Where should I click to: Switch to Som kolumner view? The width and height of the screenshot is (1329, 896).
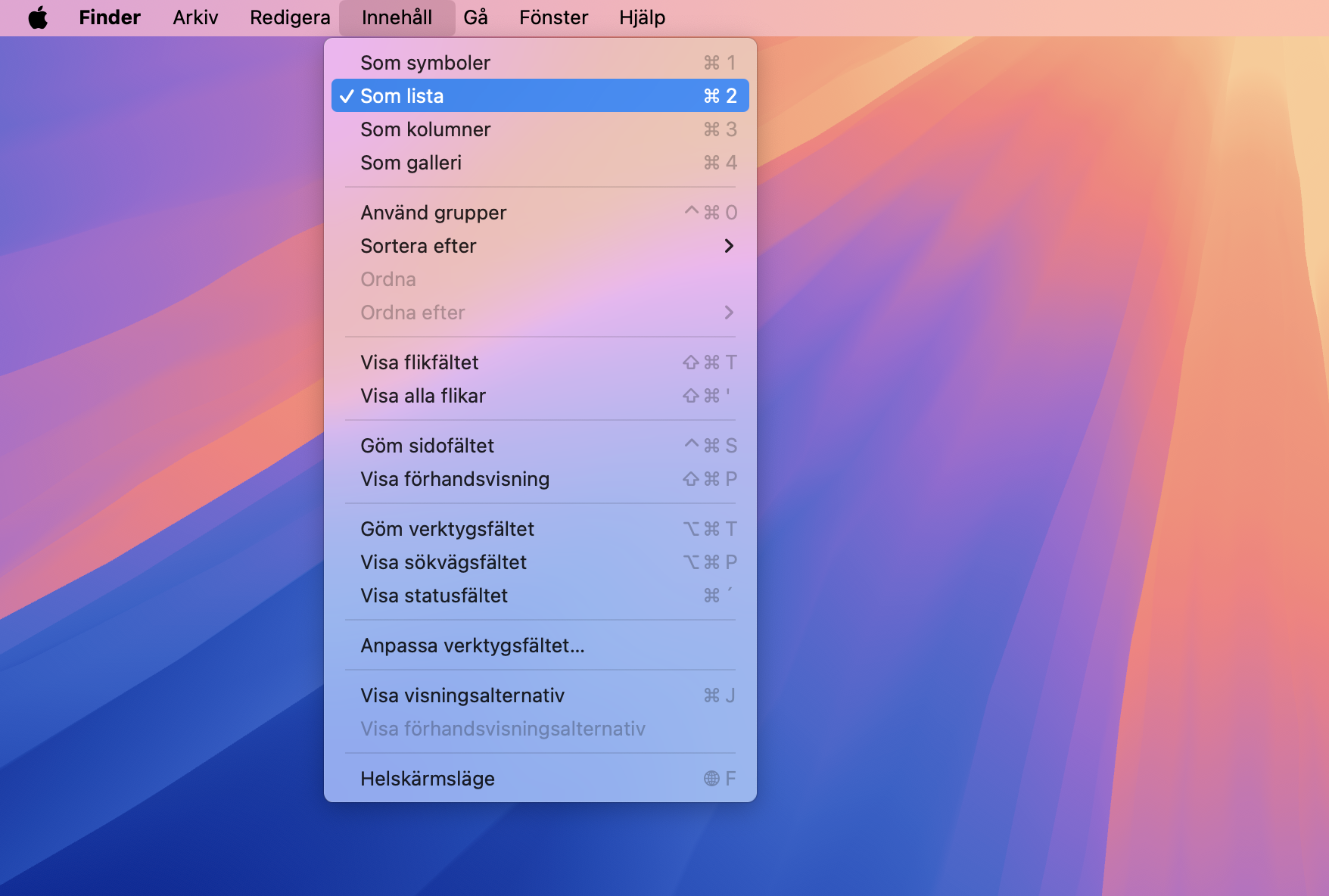pyautogui.click(x=540, y=129)
